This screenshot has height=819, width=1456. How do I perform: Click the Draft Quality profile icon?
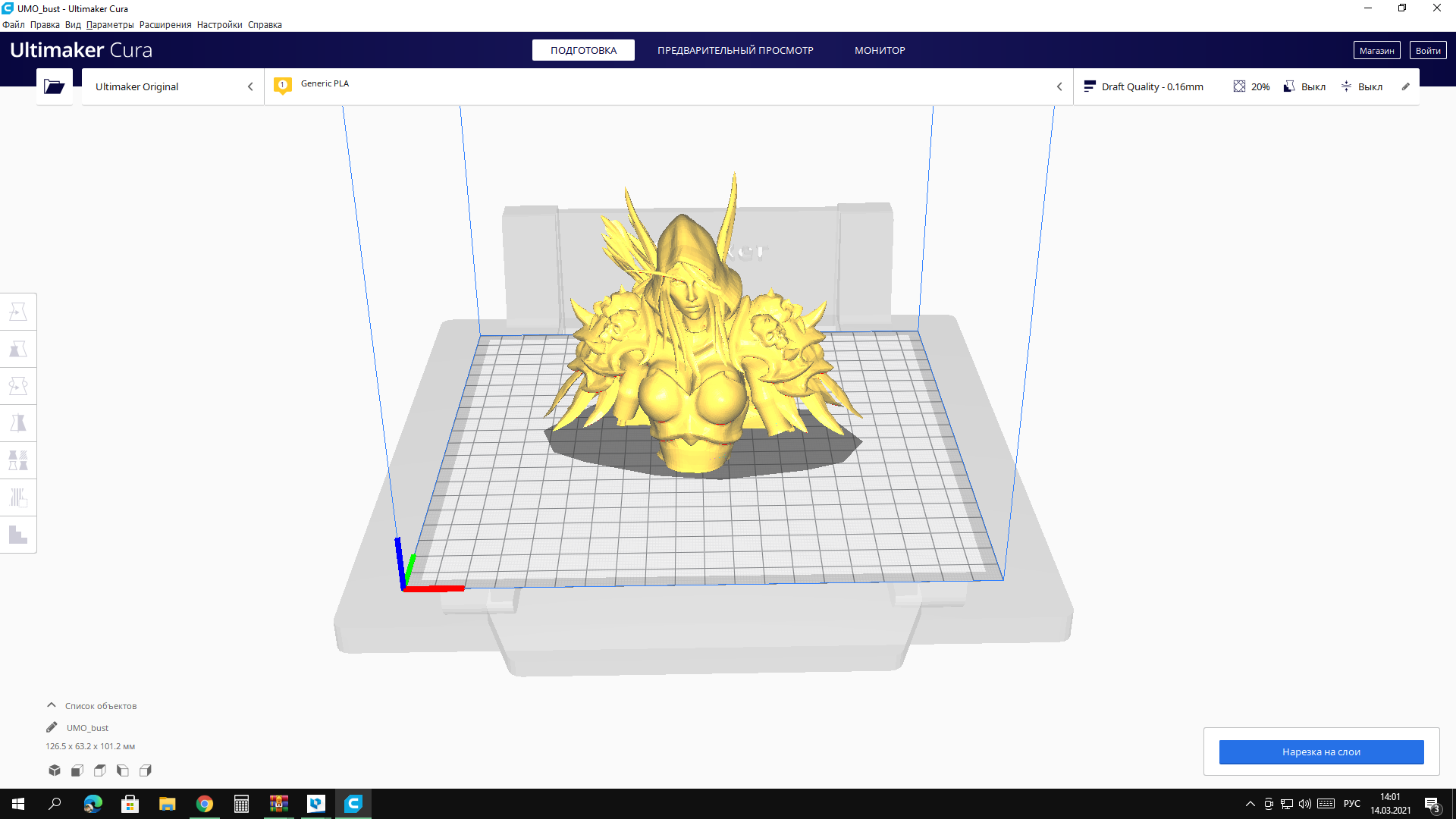click(1090, 86)
